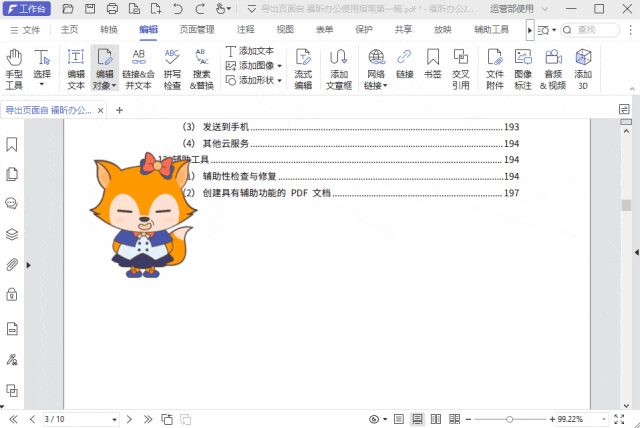Switch to the 注释 tab
The image size is (640, 428).
coord(246,29)
